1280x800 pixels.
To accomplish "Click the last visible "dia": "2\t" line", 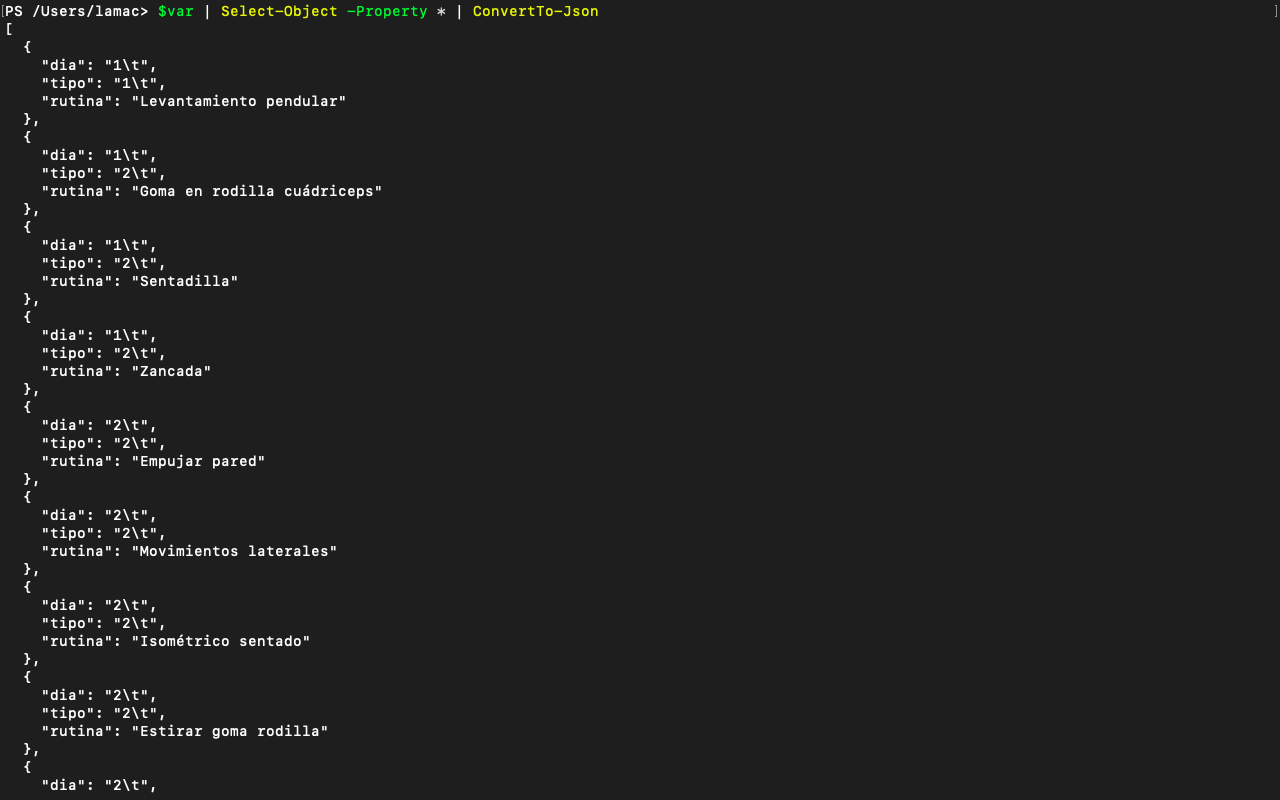I will (99, 785).
